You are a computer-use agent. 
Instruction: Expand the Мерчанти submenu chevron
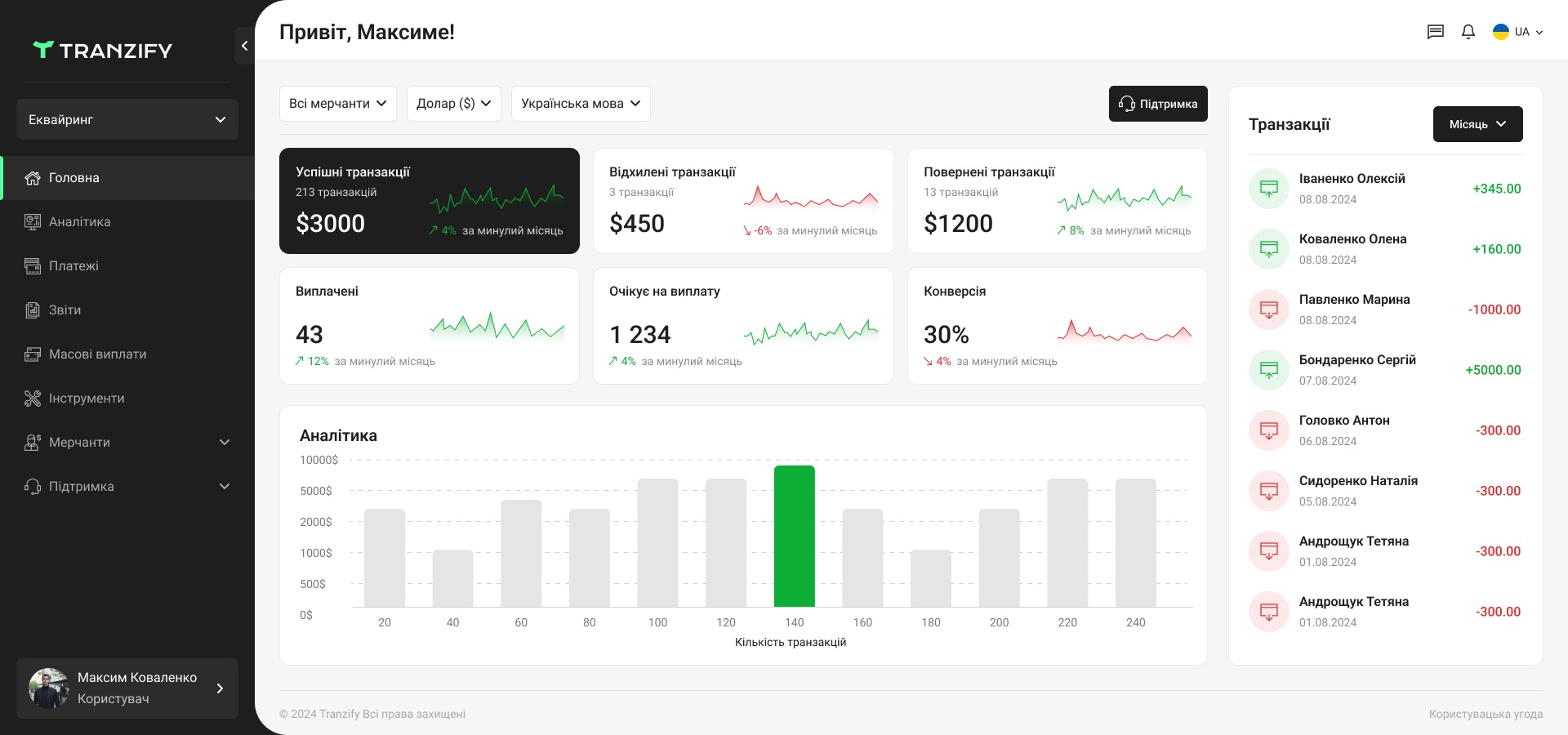tap(225, 443)
